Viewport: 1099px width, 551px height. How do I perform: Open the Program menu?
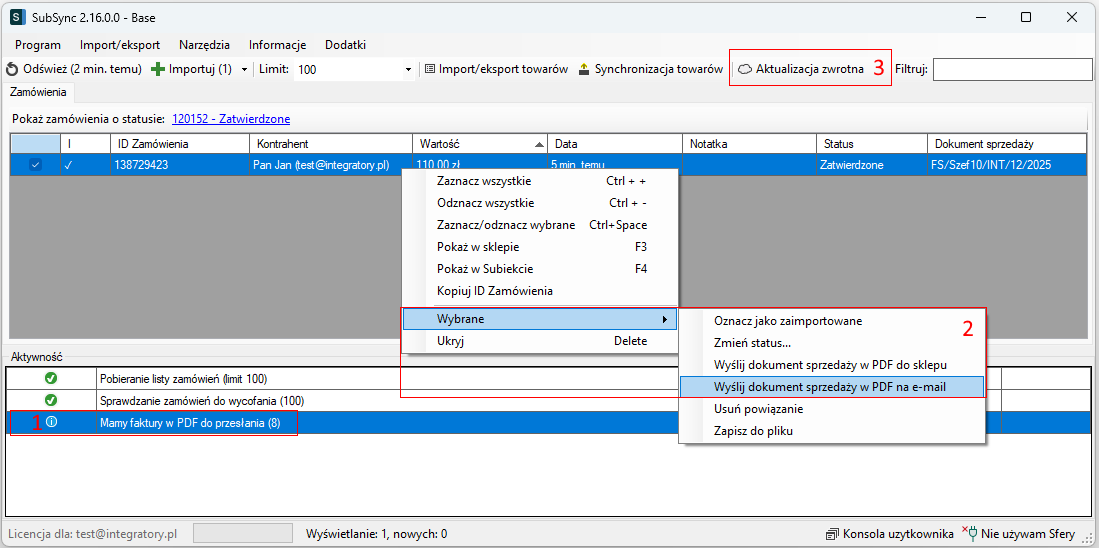(x=38, y=45)
